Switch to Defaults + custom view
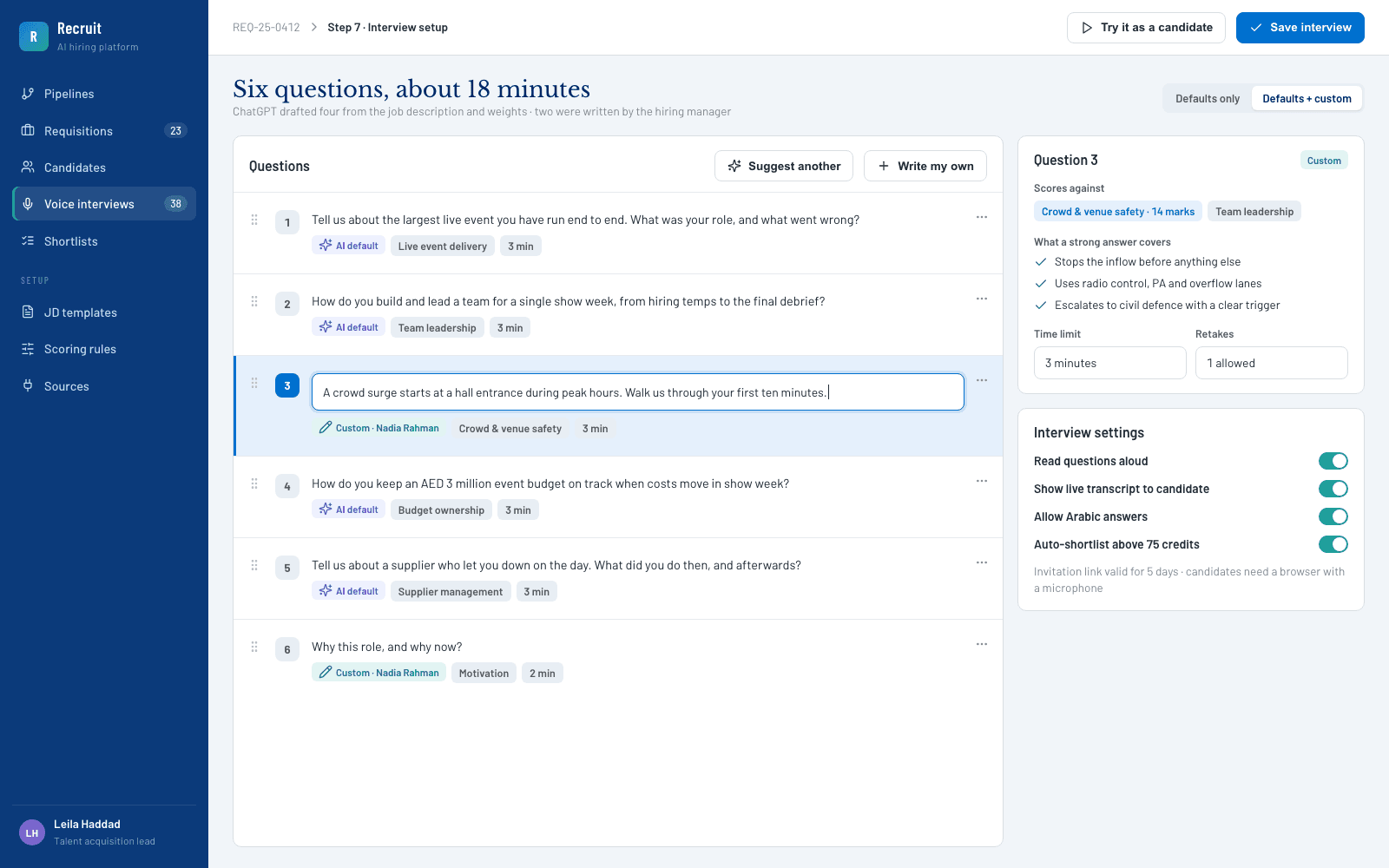Image resolution: width=1389 pixels, height=868 pixels. point(1307,99)
